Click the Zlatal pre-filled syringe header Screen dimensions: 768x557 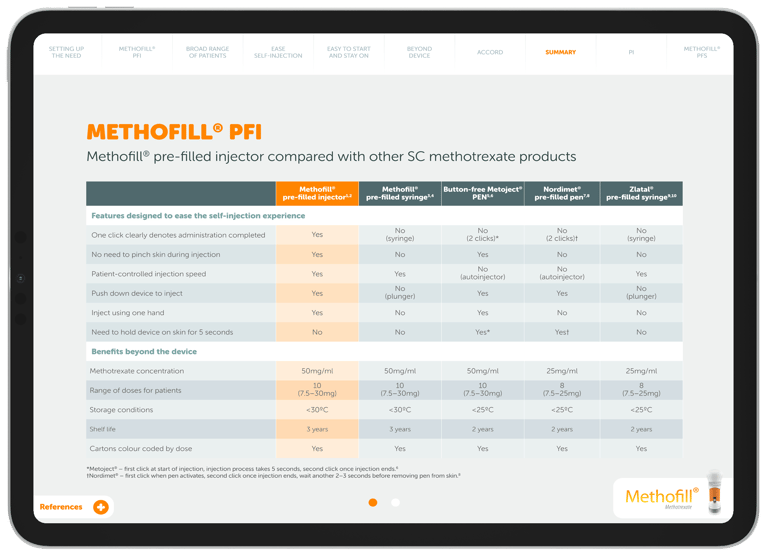point(642,194)
